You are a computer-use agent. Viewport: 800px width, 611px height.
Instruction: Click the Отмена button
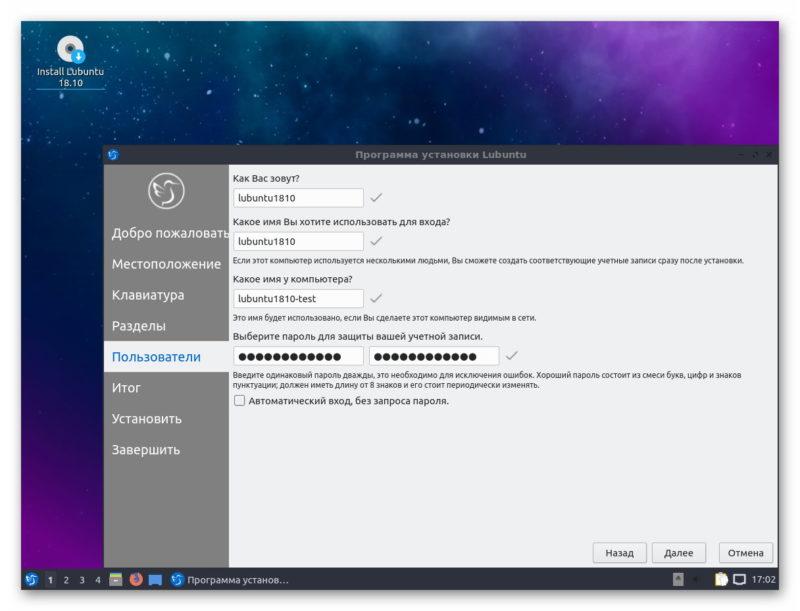[x=745, y=553]
